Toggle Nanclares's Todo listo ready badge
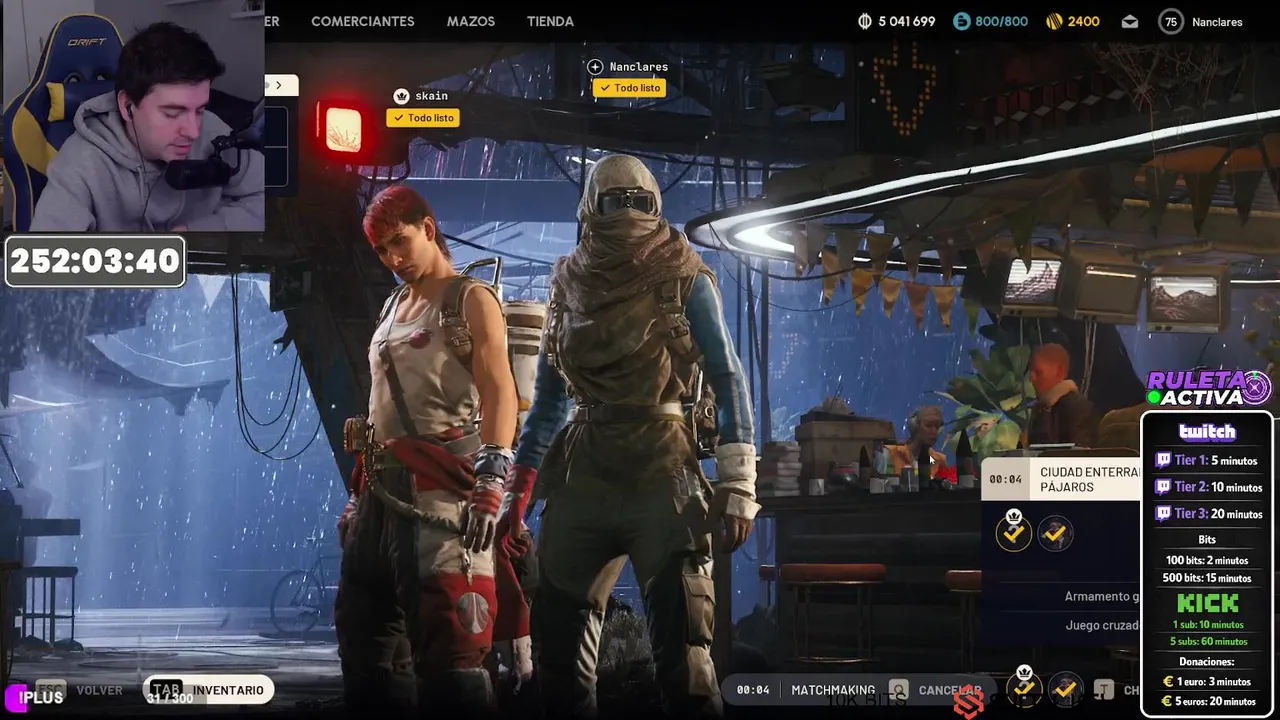This screenshot has height=720, width=1280. 630,88
